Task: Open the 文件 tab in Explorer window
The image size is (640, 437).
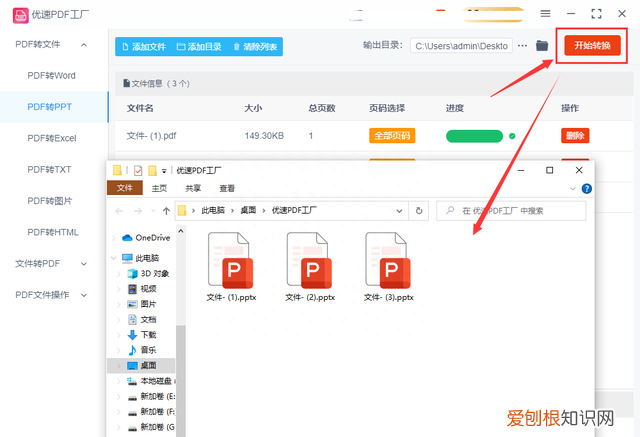Action: pos(124,188)
